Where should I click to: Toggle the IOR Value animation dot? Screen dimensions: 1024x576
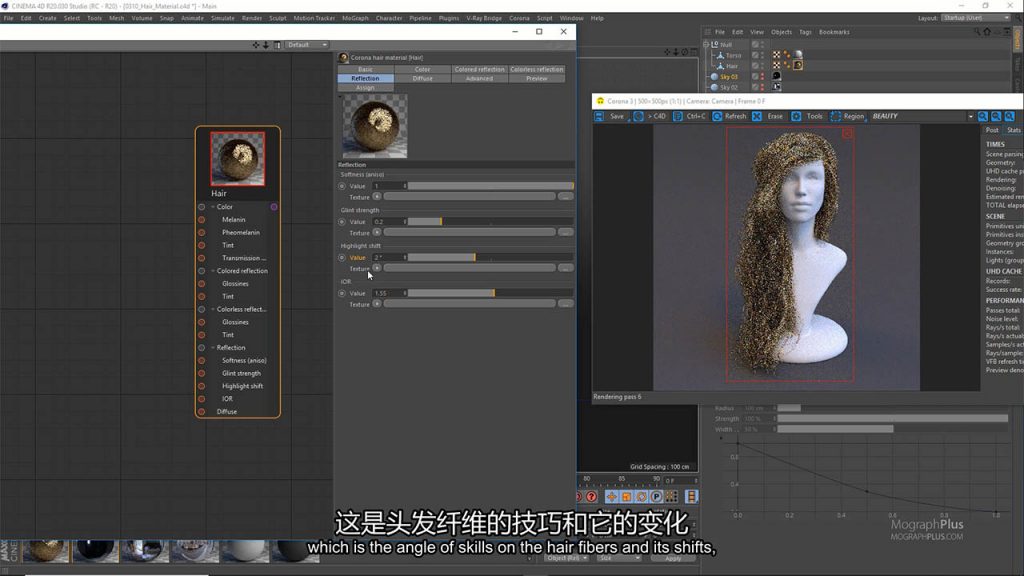point(342,293)
